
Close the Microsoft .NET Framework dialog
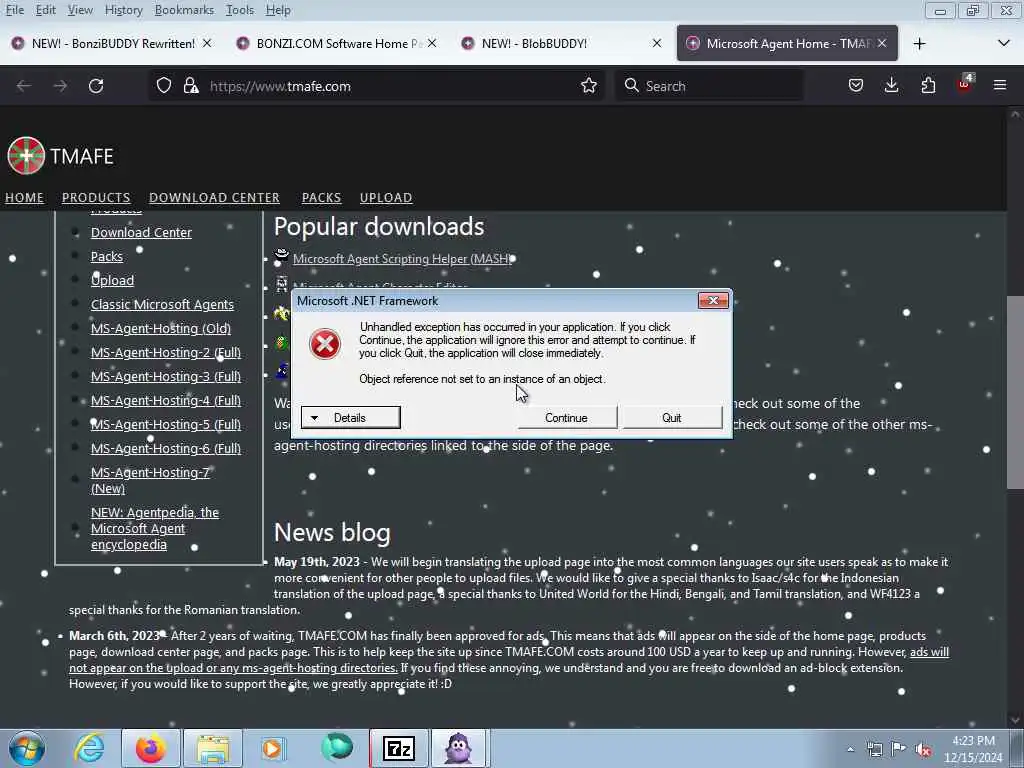tap(713, 300)
